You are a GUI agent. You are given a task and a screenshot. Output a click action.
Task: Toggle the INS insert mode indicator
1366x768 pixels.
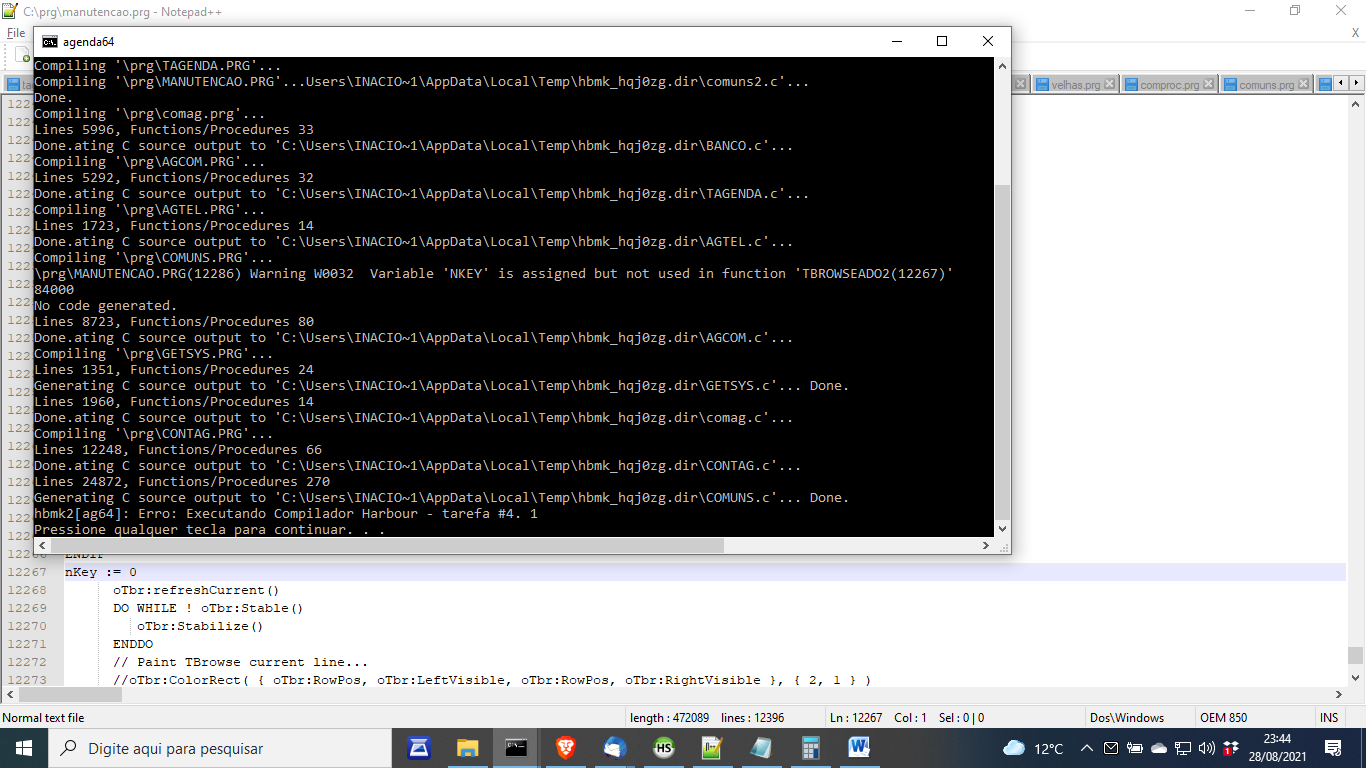(1329, 718)
